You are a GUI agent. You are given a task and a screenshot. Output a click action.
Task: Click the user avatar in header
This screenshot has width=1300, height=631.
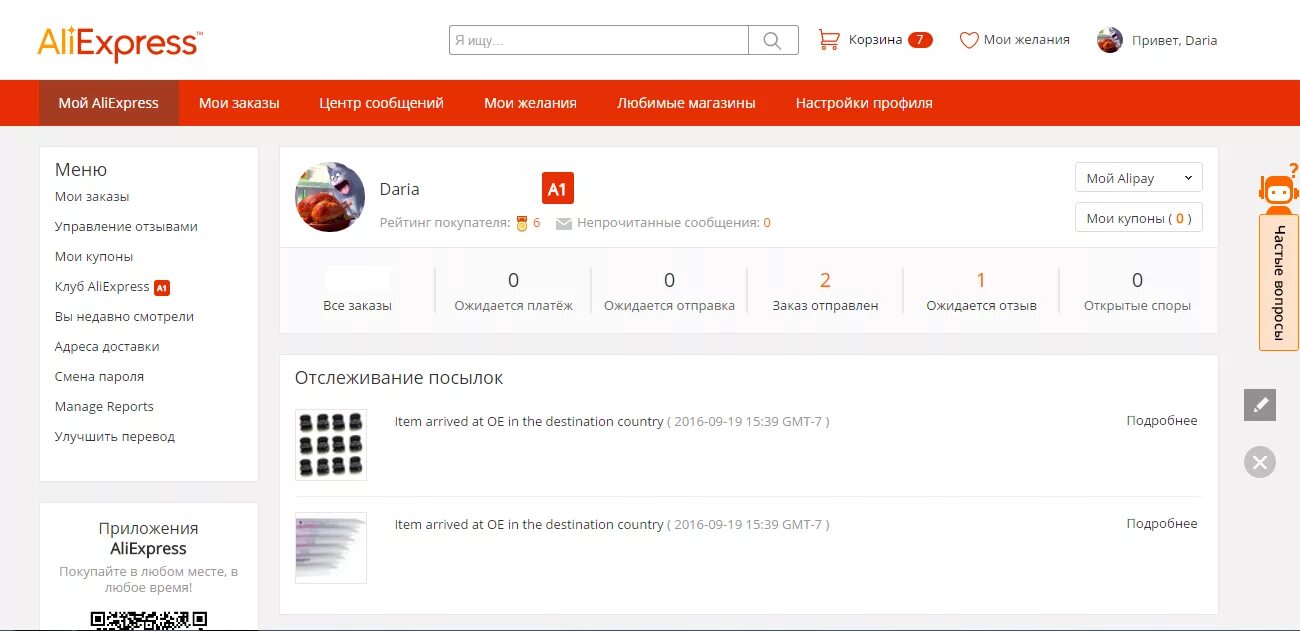[1109, 40]
